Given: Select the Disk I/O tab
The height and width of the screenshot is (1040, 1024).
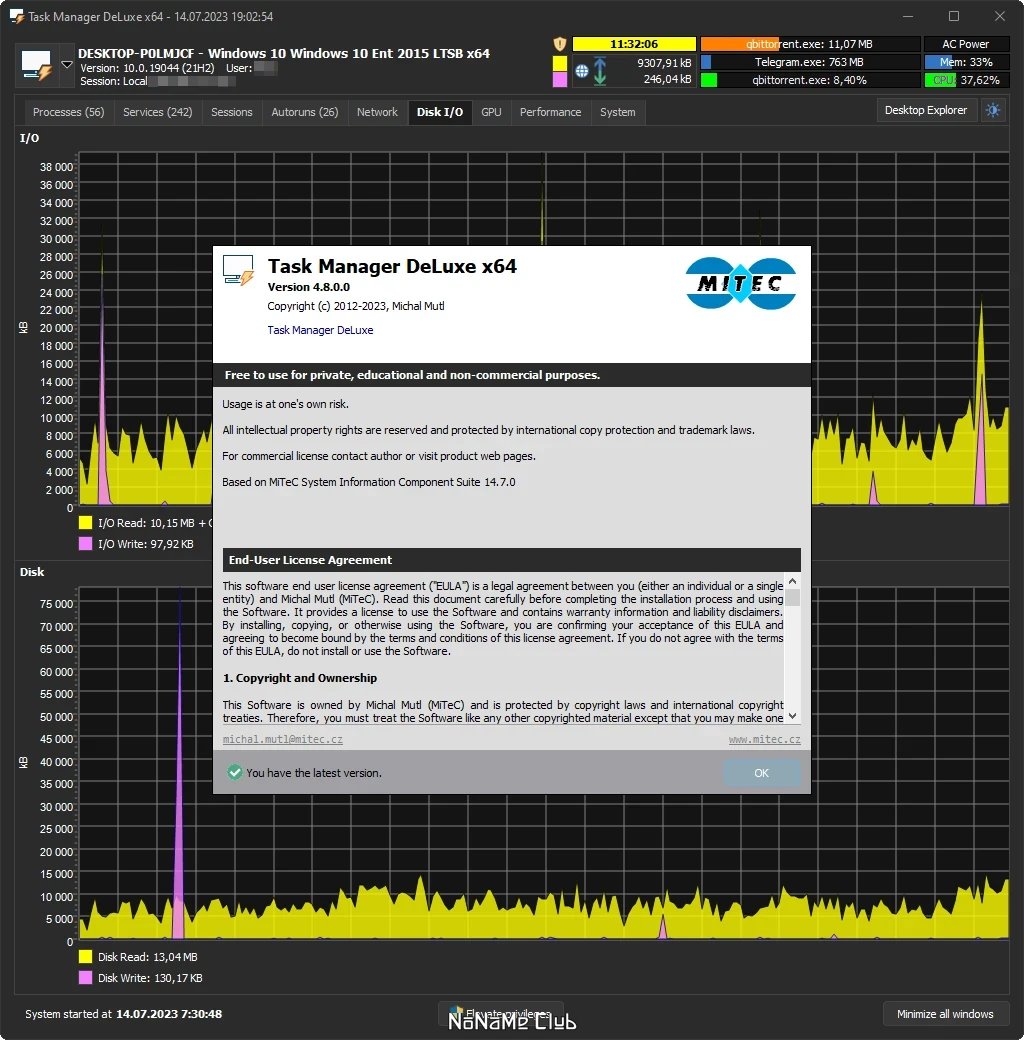Looking at the screenshot, I should click(x=440, y=112).
